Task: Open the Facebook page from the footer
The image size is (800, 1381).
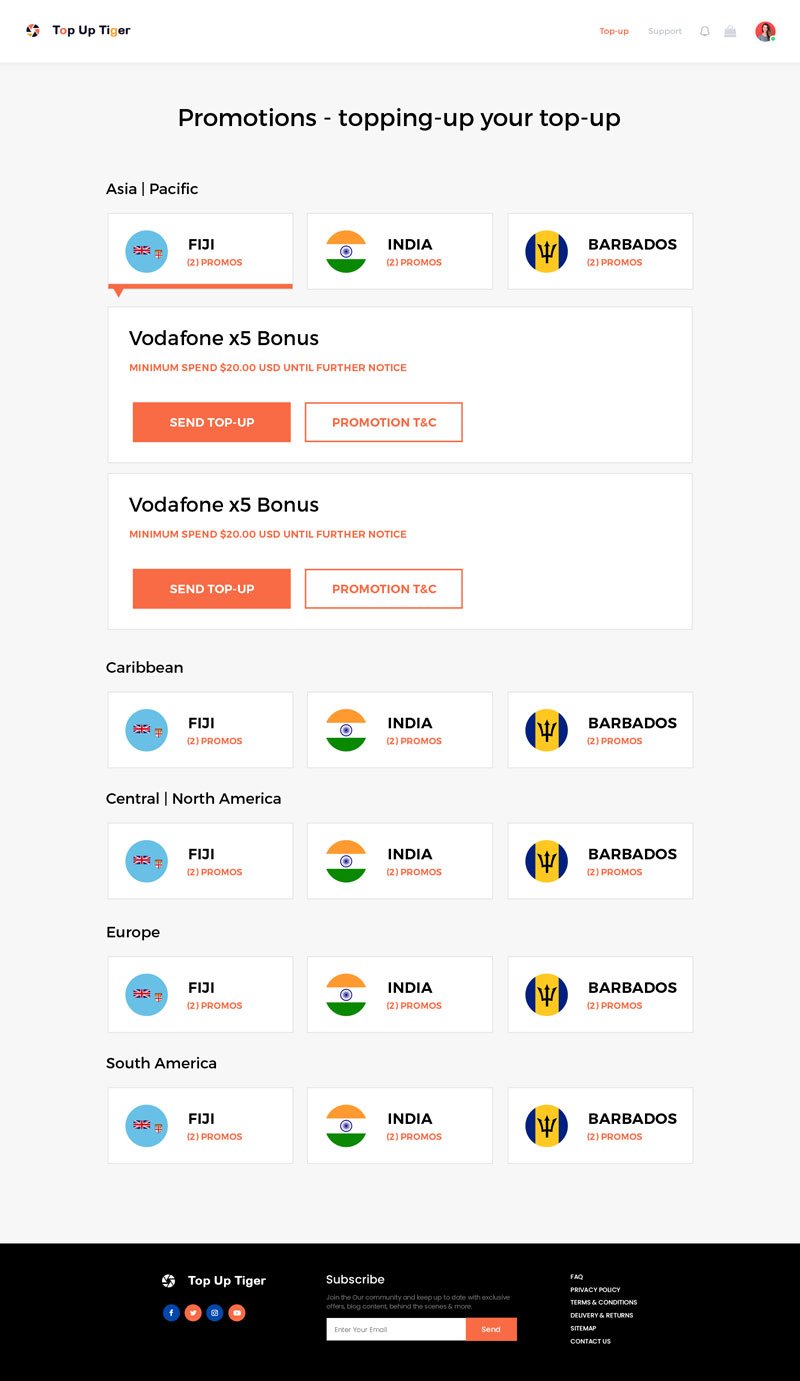Action: 171,1313
